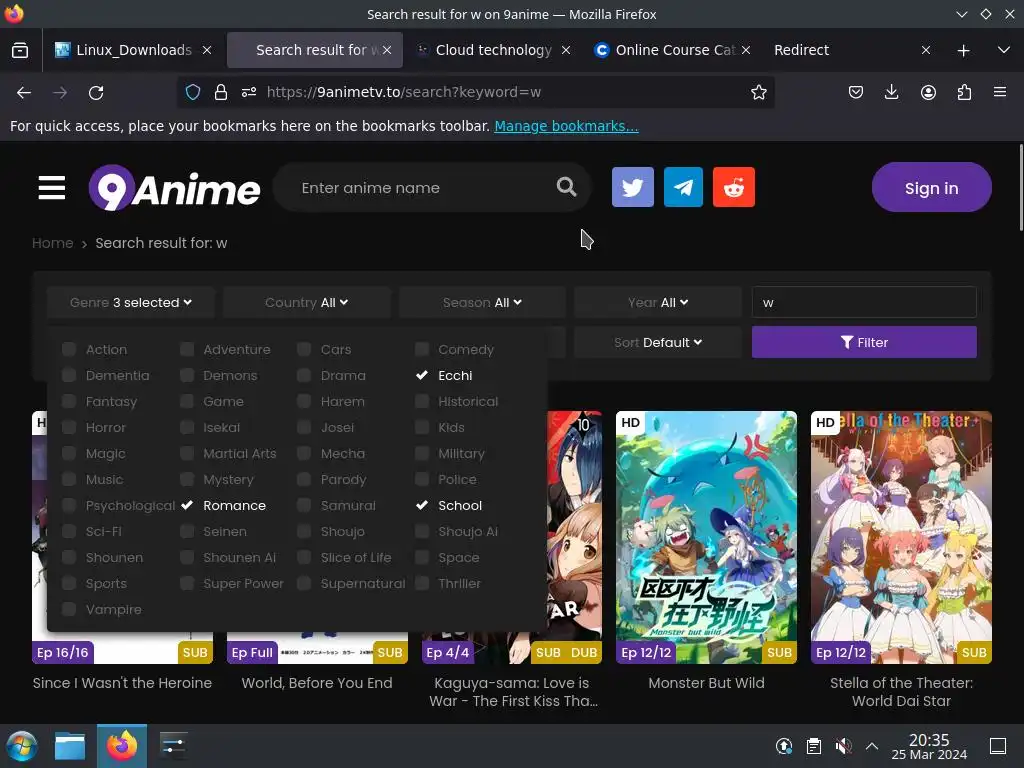Uncheck the School genre
1024x768 pixels.
coord(422,505)
